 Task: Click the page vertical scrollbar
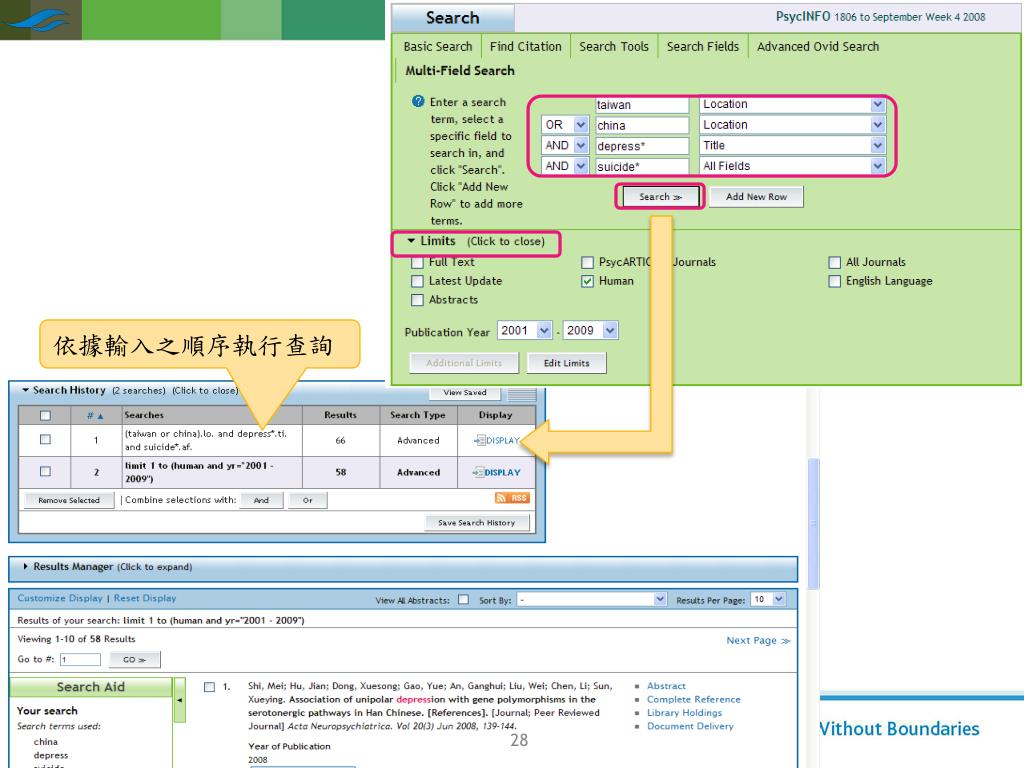813,524
